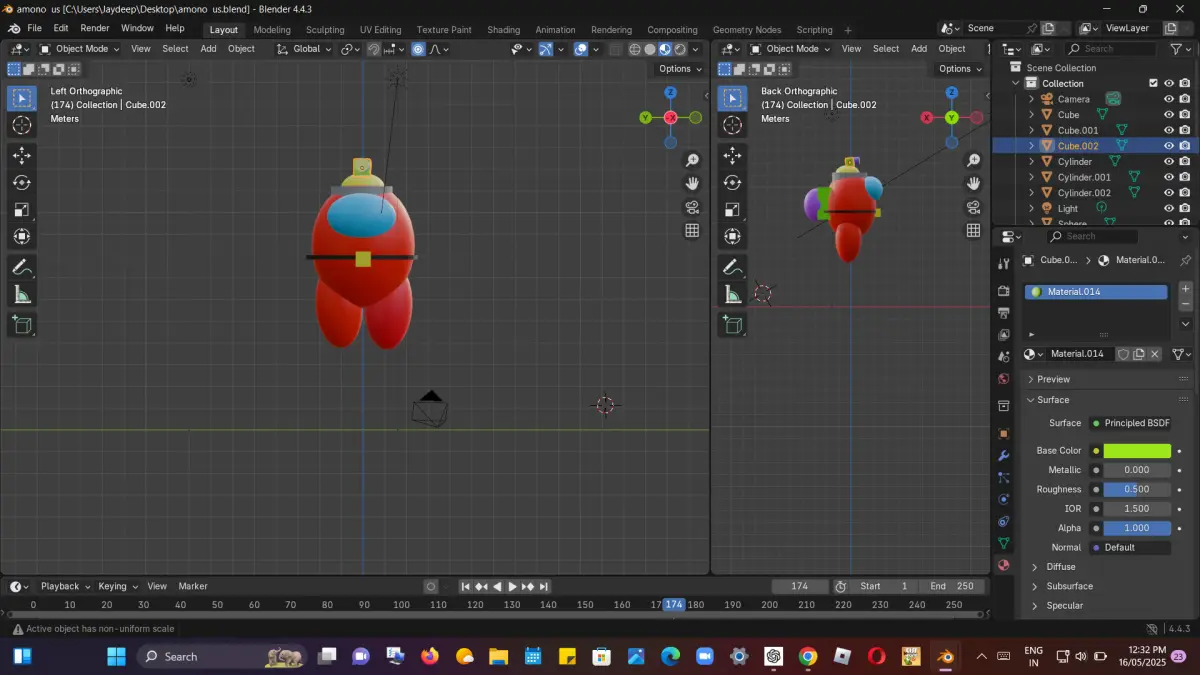This screenshot has height=675, width=1200.
Task: Select the Rotate tool in left viewport
Action: (x=22, y=182)
